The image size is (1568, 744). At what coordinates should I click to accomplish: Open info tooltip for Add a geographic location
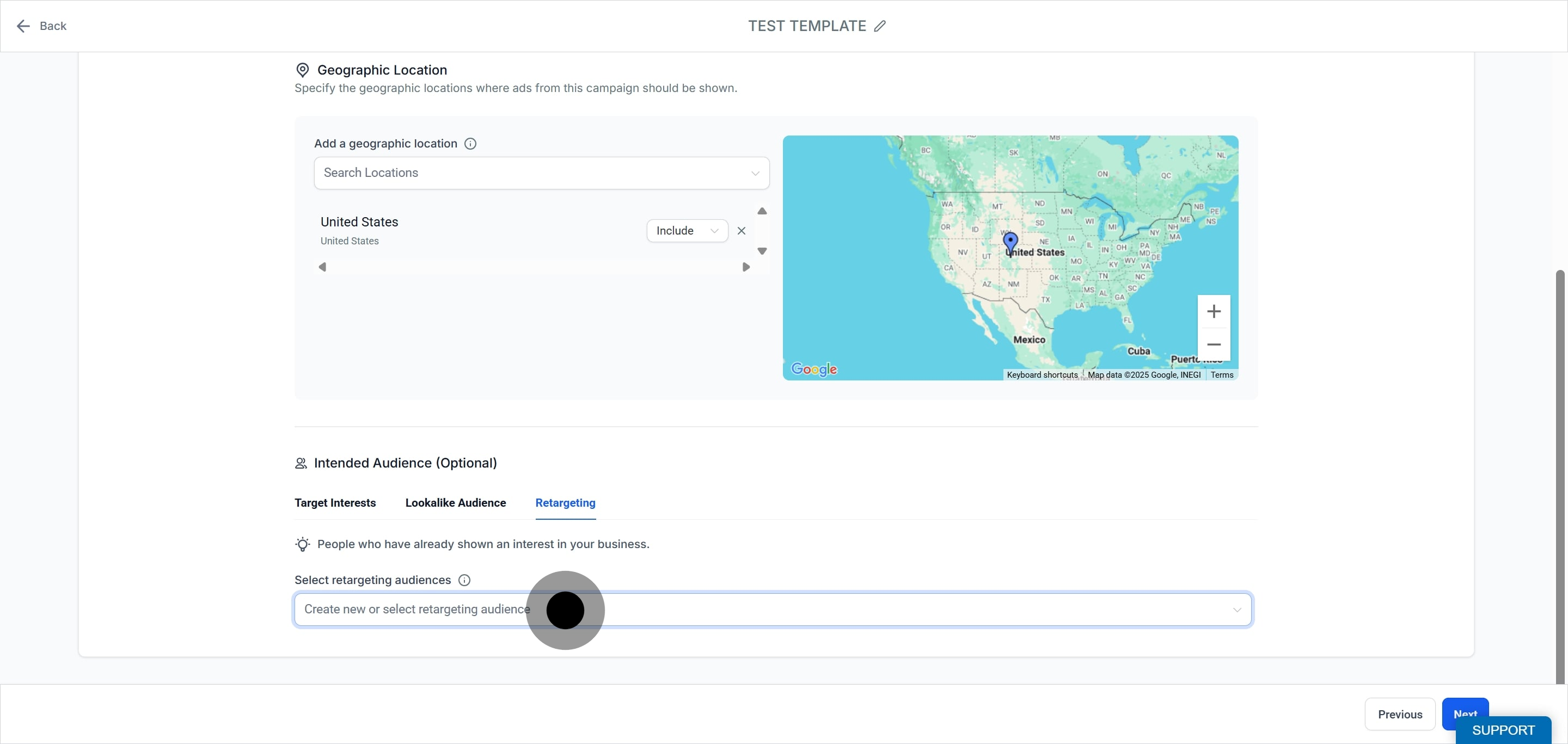470,144
